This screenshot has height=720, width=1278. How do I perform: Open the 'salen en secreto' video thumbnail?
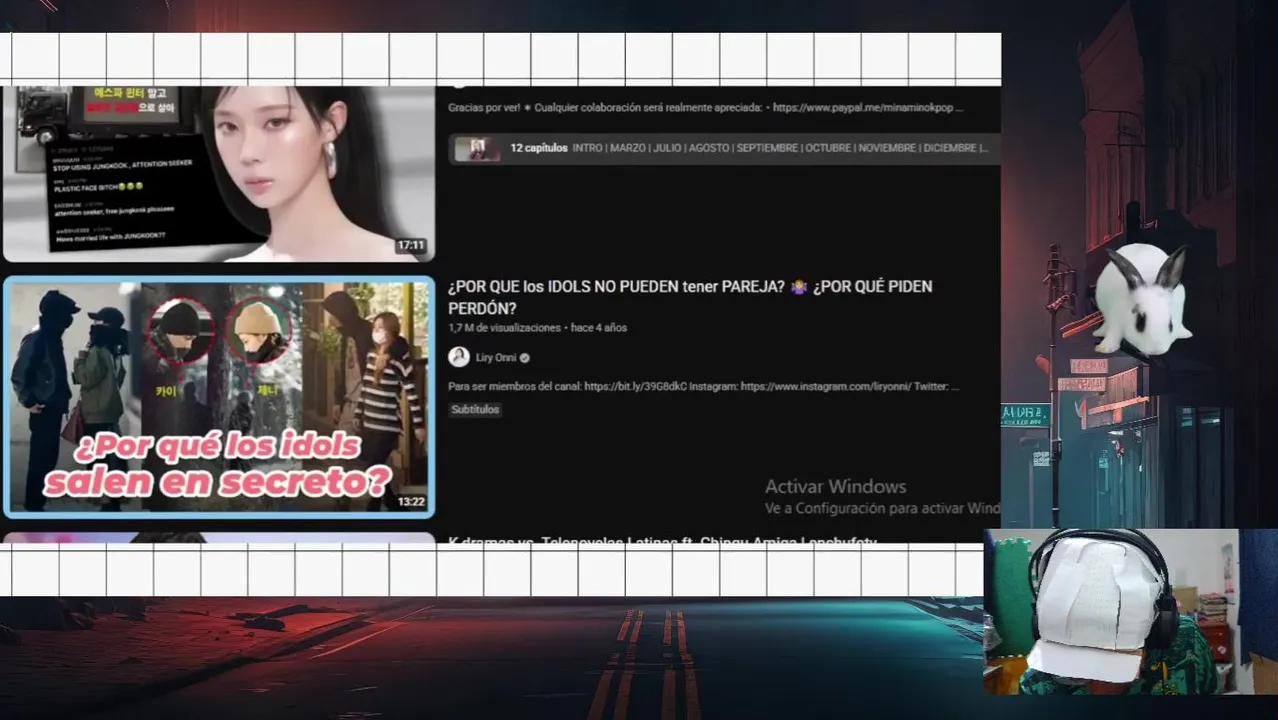(219, 397)
